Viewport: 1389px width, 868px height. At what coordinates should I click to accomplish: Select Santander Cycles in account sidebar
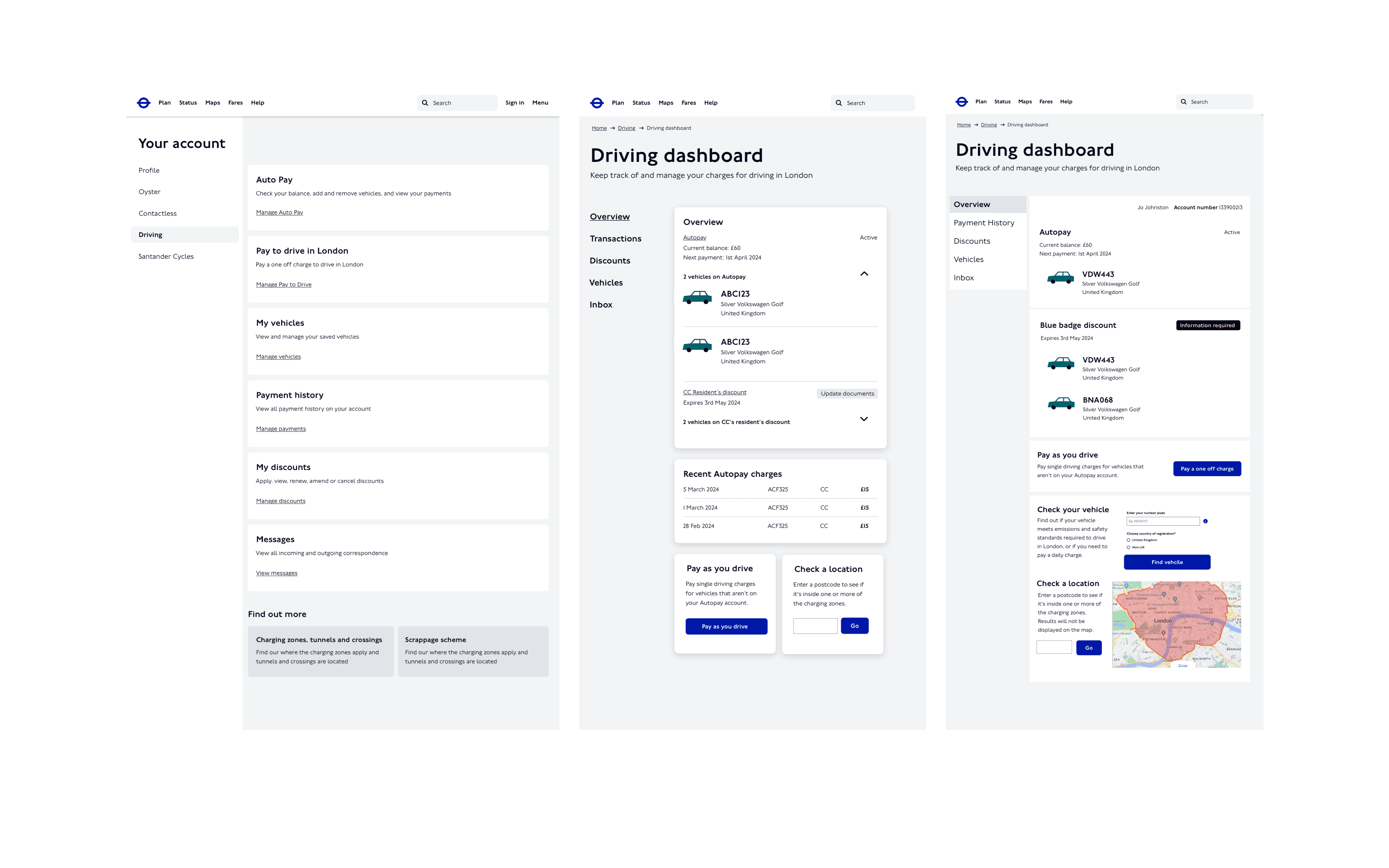click(166, 257)
